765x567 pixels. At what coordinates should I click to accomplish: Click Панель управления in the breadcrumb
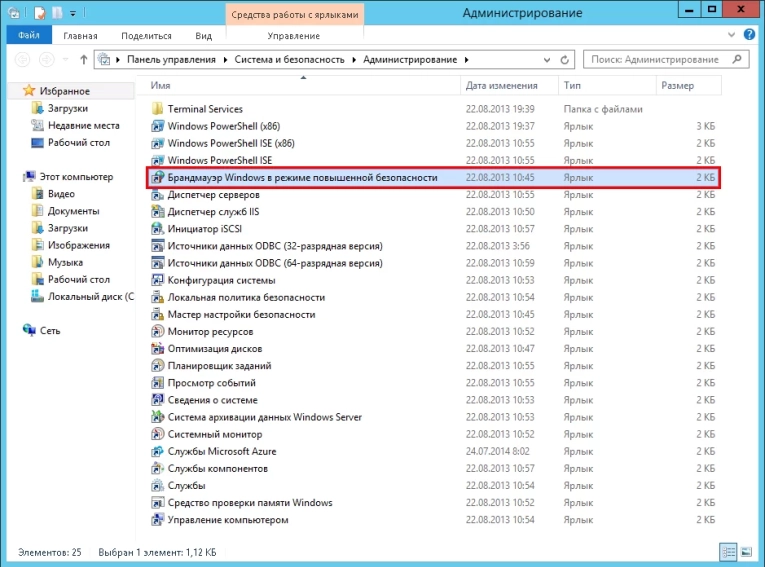(x=171, y=60)
